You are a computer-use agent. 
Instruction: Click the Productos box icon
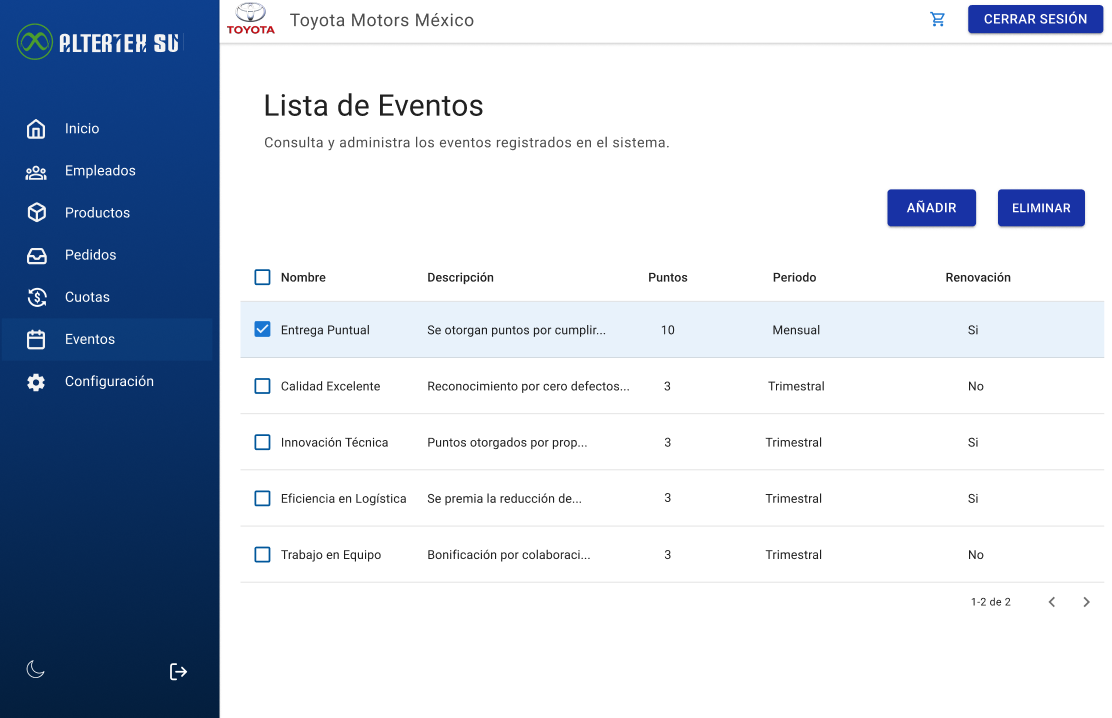tap(36, 213)
